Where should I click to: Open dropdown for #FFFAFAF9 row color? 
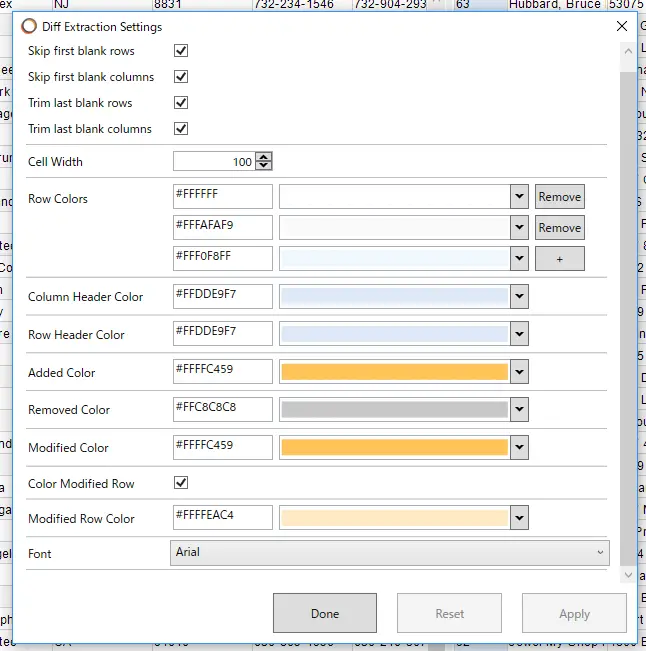[519, 227]
